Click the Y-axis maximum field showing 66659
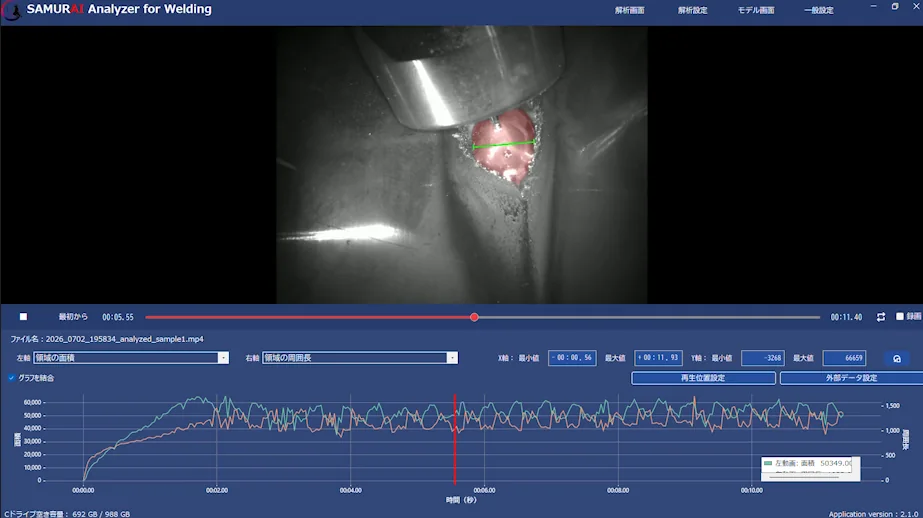The height and width of the screenshot is (518, 923). point(844,358)
